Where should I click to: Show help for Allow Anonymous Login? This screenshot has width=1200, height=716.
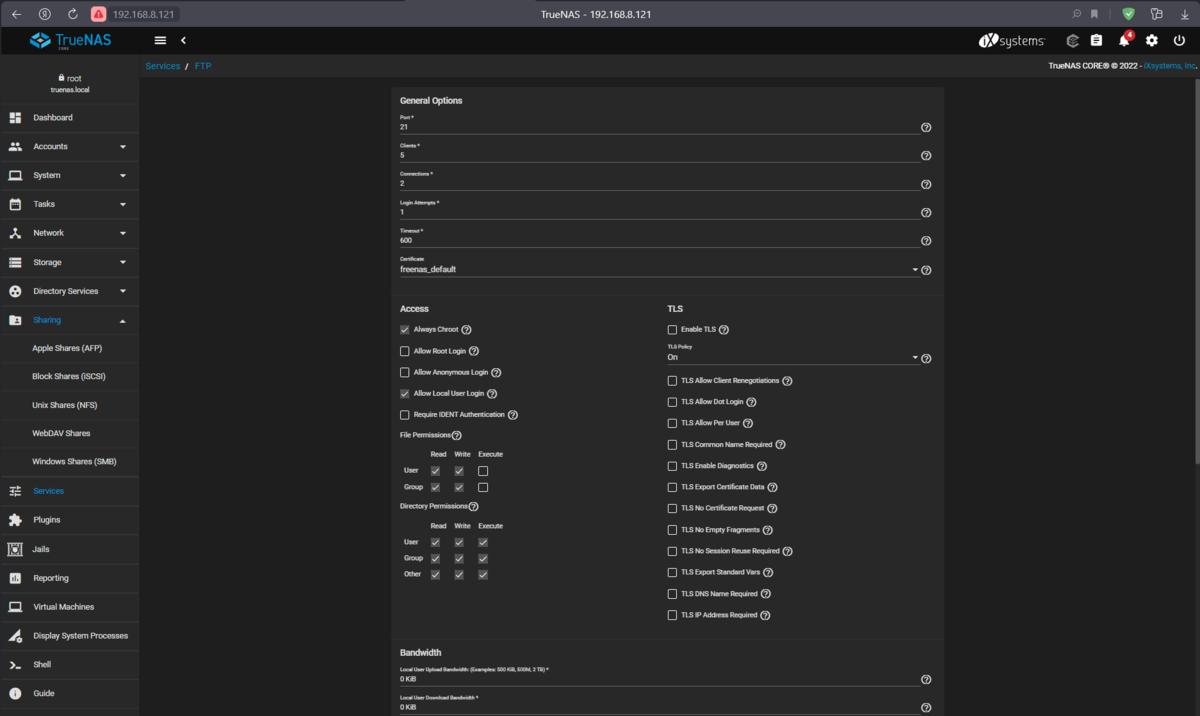coord(496,372)
